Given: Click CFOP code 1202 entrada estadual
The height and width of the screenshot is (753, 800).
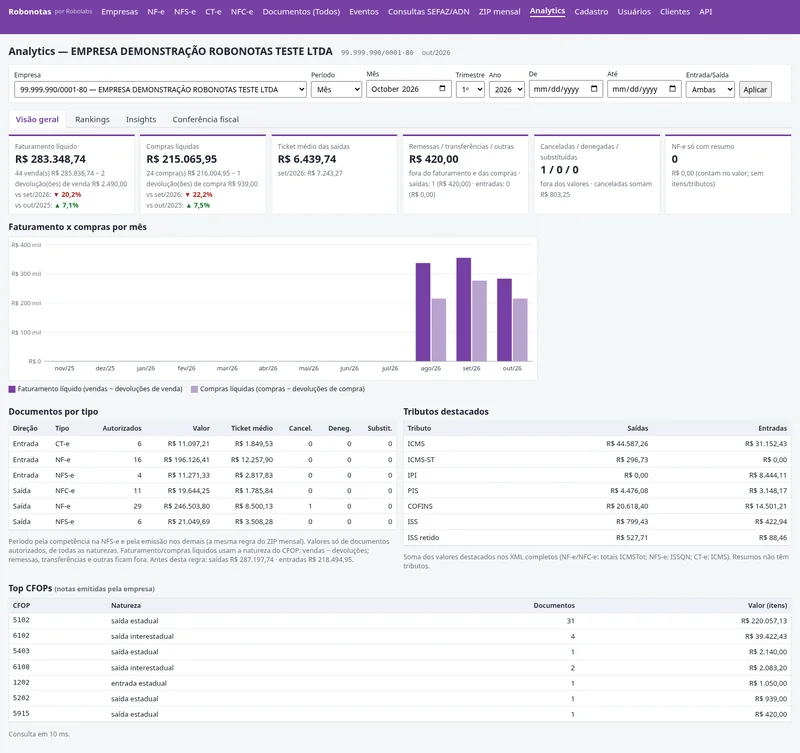Looking at the screenshot, I should (x=399, y=683).
